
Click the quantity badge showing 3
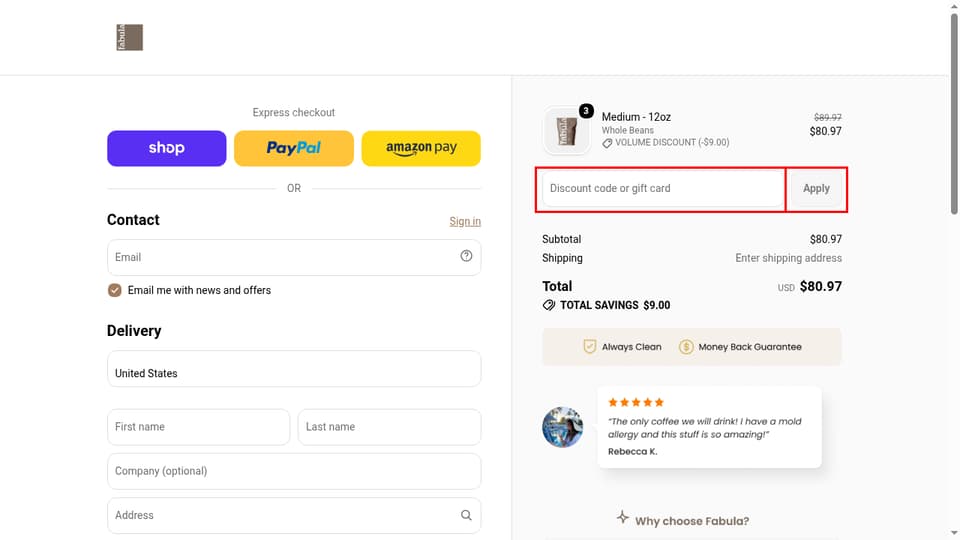pos(586,111)
